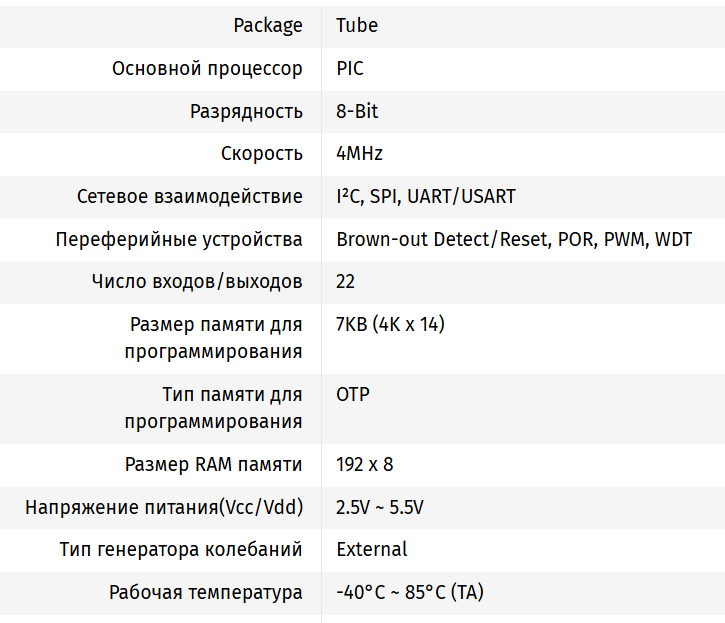Select the "PIC" processor value
Viewport: 725px width, 623px height.
[x=350, y=69]
